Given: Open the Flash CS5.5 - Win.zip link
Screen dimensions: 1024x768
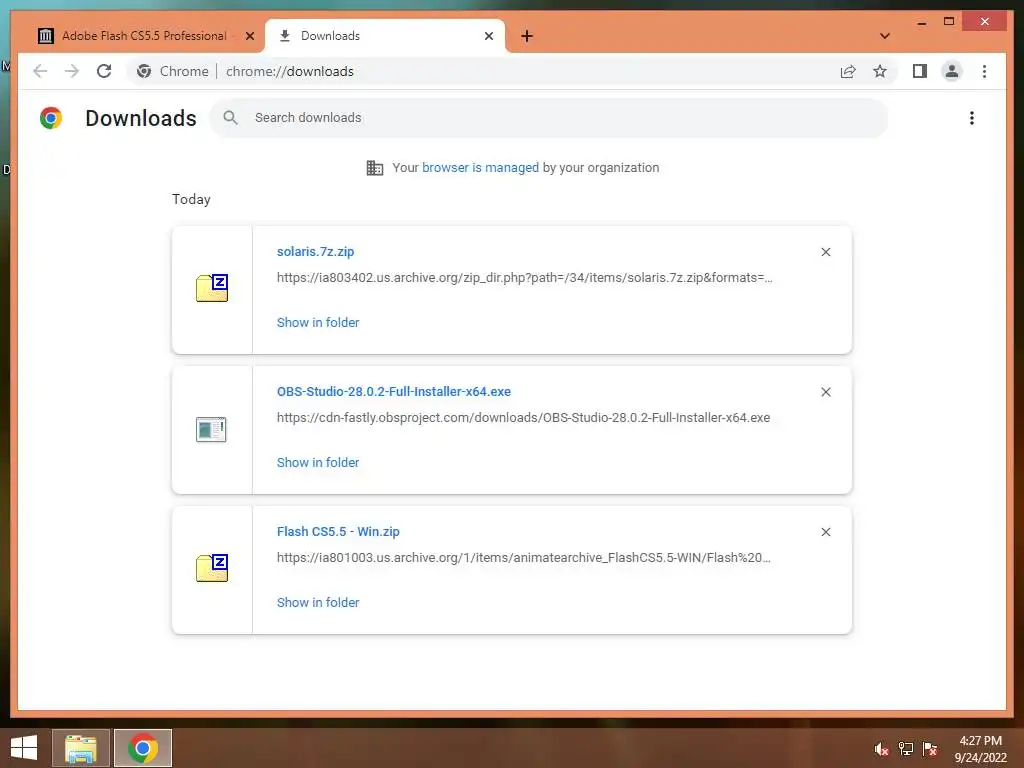Looking at the screenshot, I should pos(338,532).
